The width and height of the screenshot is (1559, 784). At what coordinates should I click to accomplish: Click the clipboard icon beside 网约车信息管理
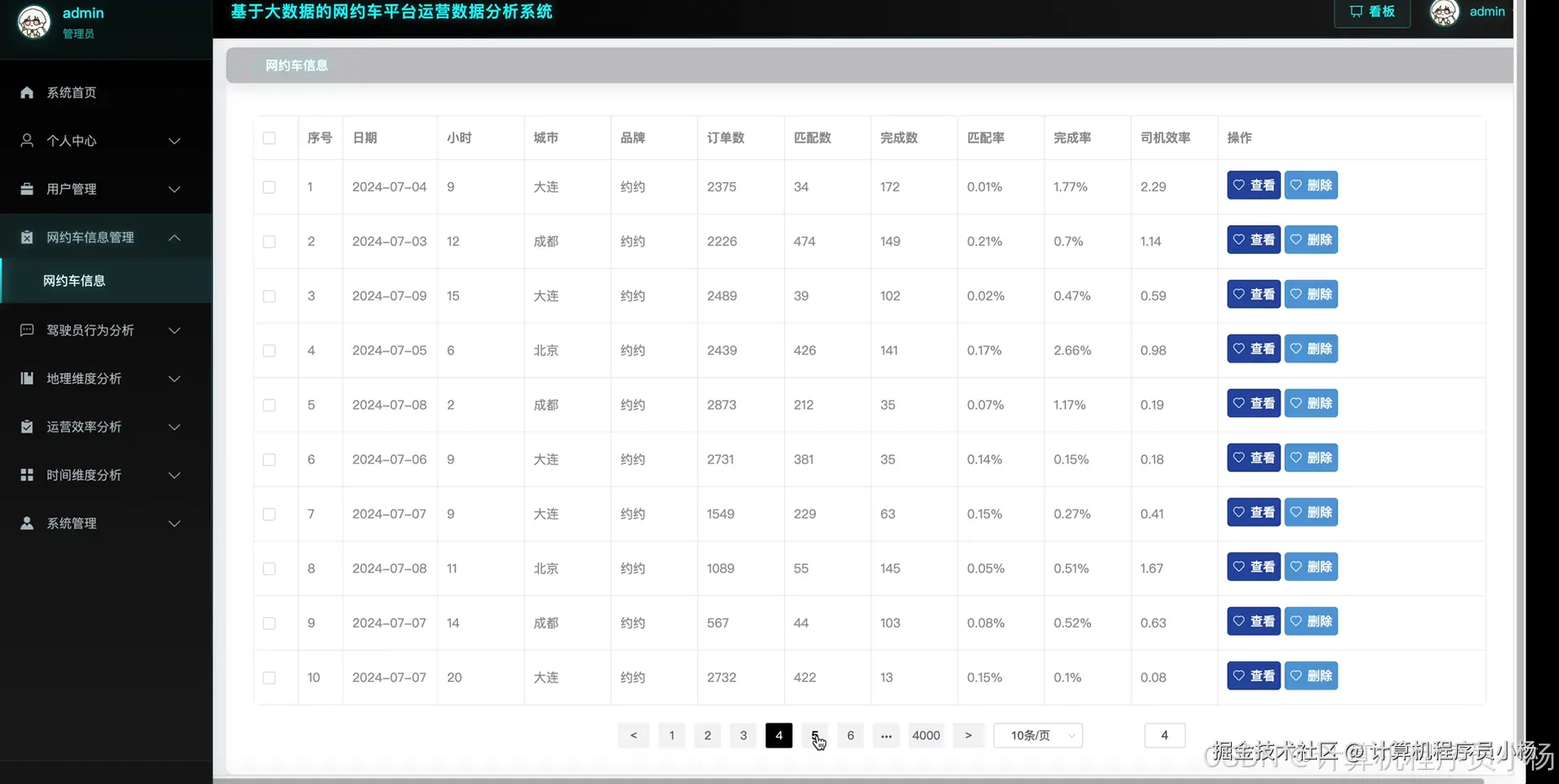(27, 237)
